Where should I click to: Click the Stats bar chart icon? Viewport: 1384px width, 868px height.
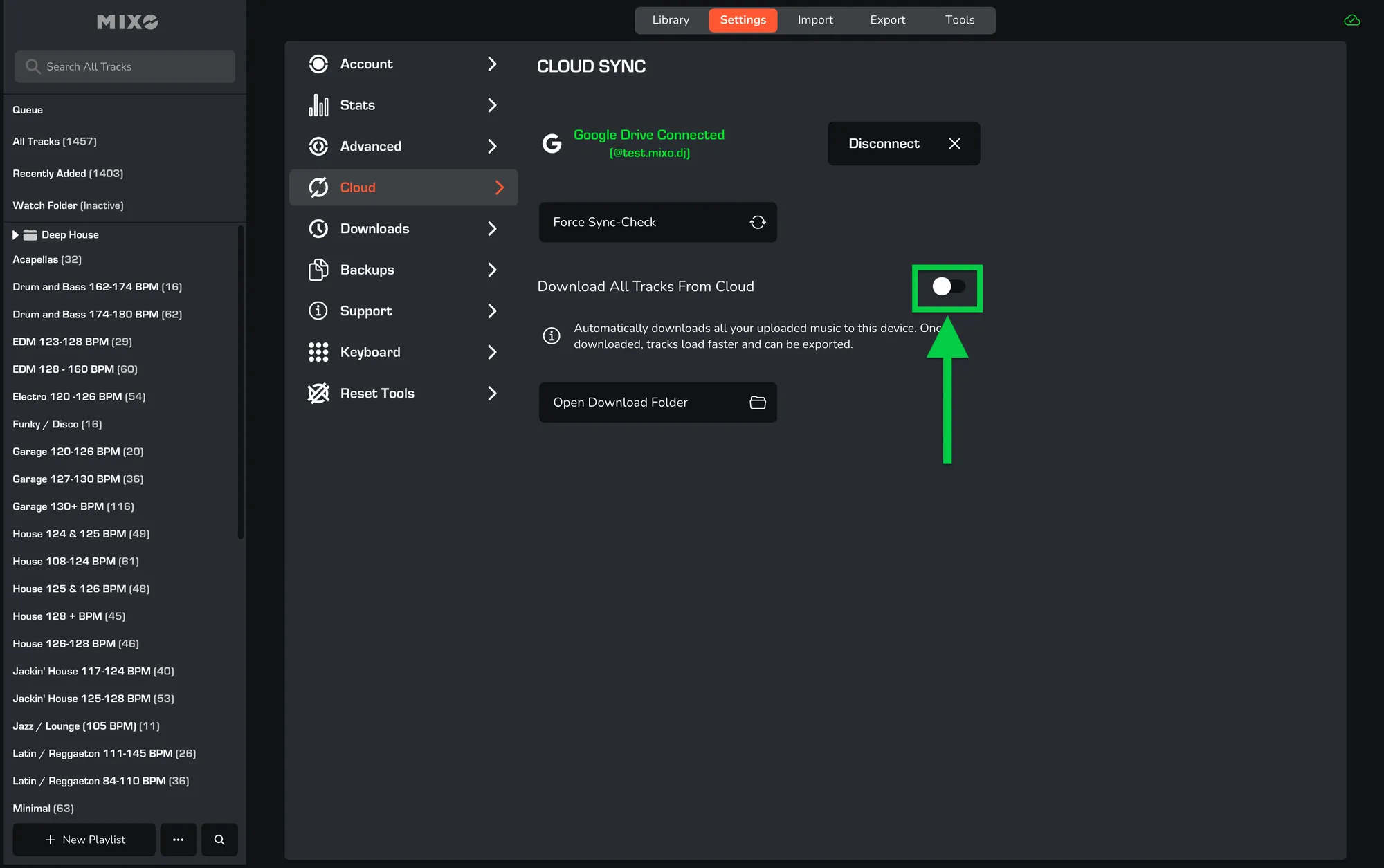click(318, 105)
